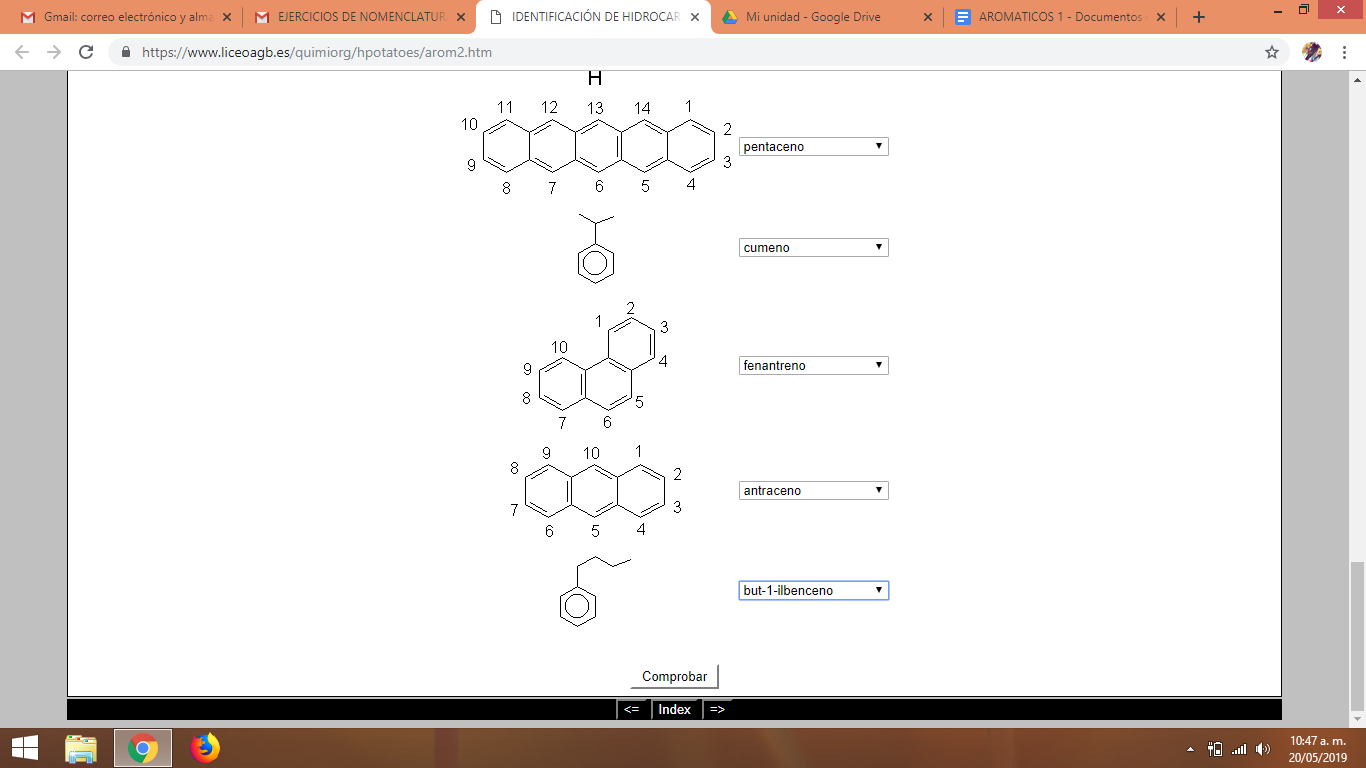
Task: Show hidden system tray icons
Action: coord(1190,749)
